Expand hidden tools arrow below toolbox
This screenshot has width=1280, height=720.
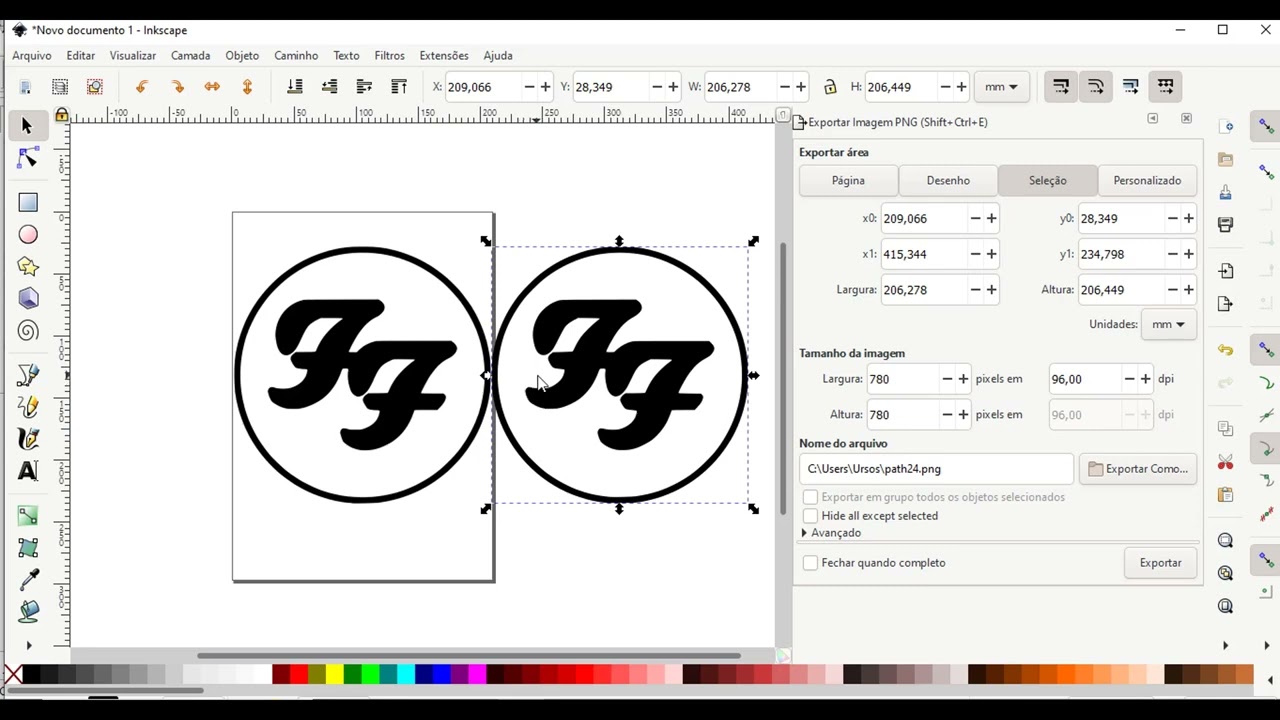pos(28,646)
